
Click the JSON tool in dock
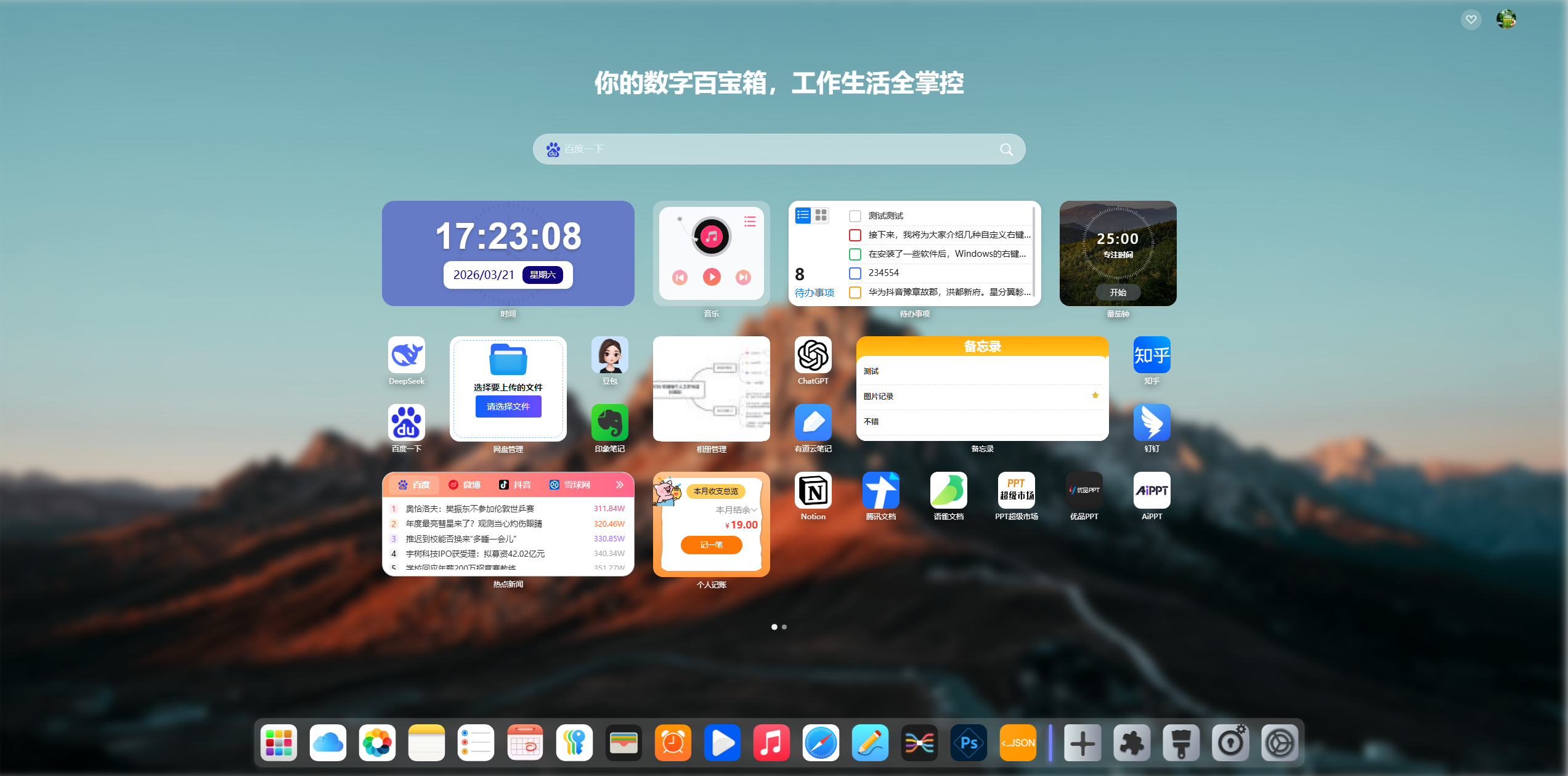tap(1018, 743)
